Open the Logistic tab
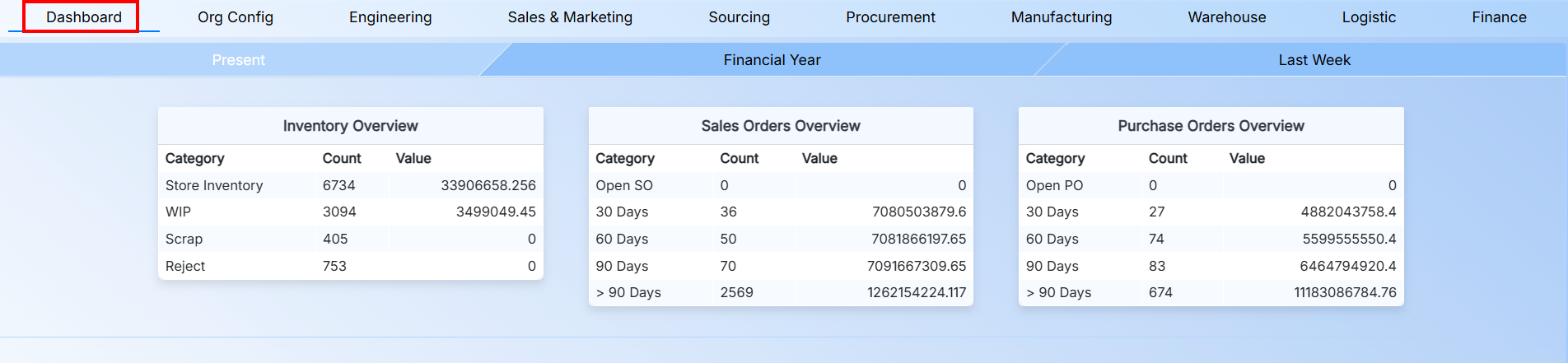Image resolution: width=1568 pixels, height=363 pixels. pyautogui.click(x=1369, y=17)
